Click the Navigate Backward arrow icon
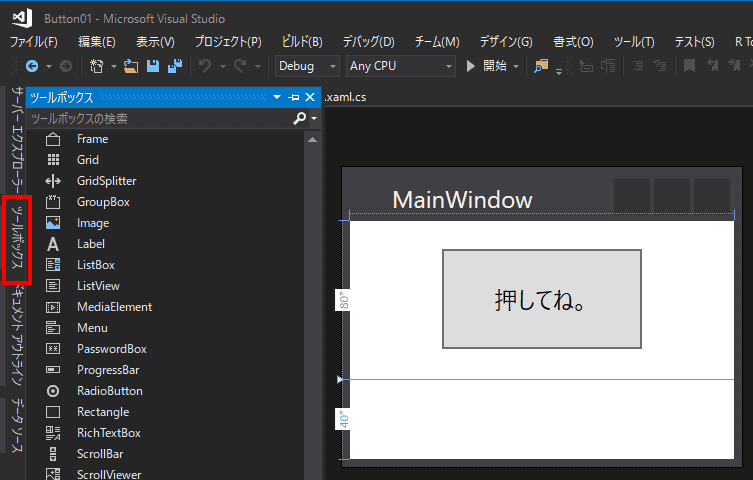 [32, 66]
